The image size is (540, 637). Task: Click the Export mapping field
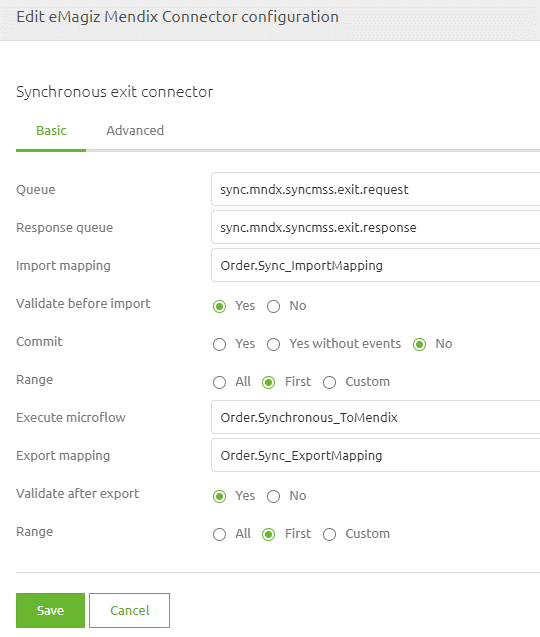pyautogui.click(x=375, y=455)
